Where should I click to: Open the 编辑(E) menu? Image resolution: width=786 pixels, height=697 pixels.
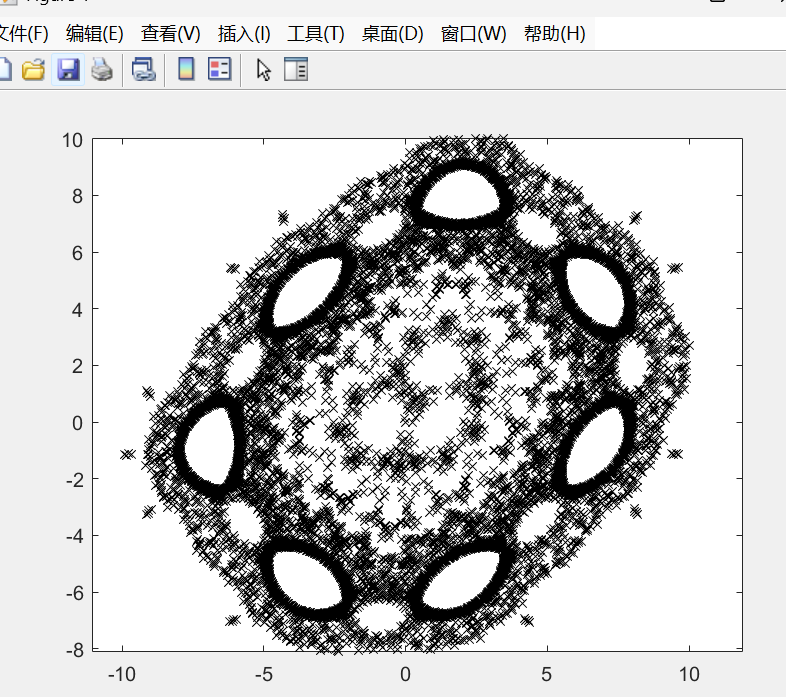click(x=94, y=33)
